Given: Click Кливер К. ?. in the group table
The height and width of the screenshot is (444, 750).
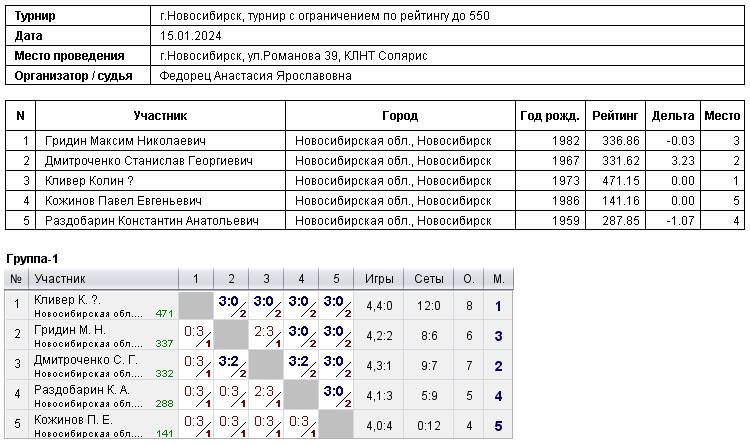Looking at the screenshot, I should point(66,300).
